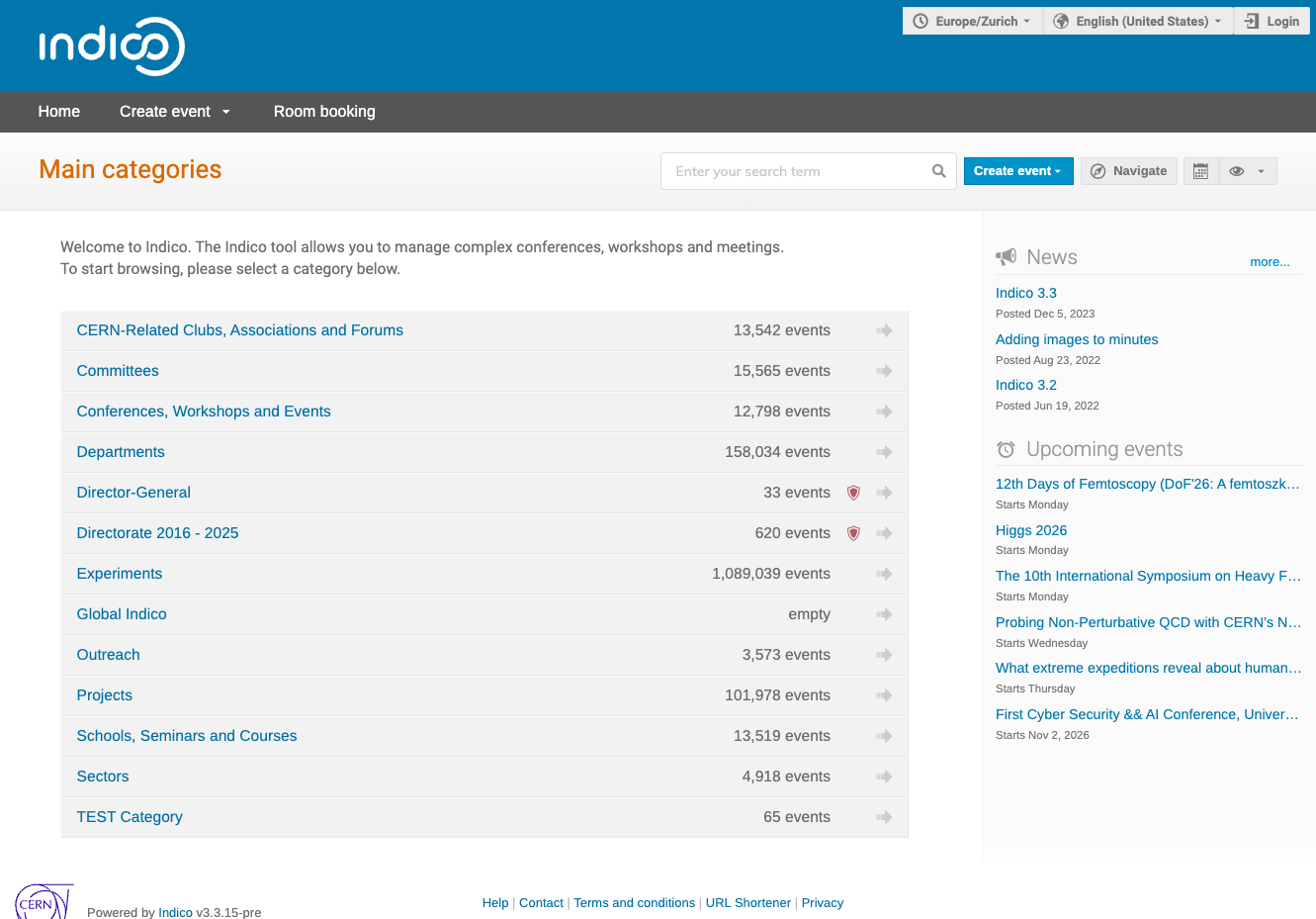Click the search magnifier icon
This screenshot has width=1316, height=919.
938,171
